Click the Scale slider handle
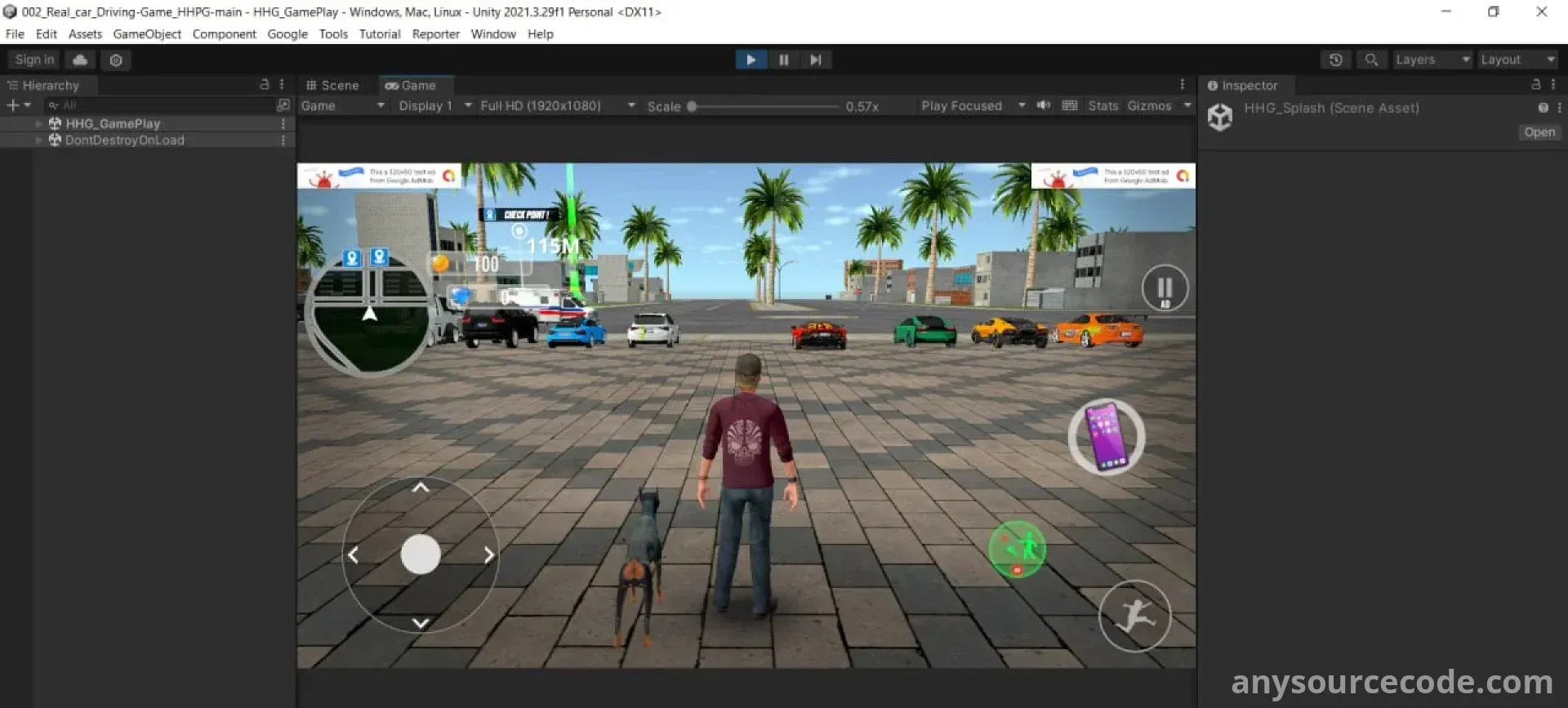Screen dimensions: 1568x708 (x=692, y=106)
